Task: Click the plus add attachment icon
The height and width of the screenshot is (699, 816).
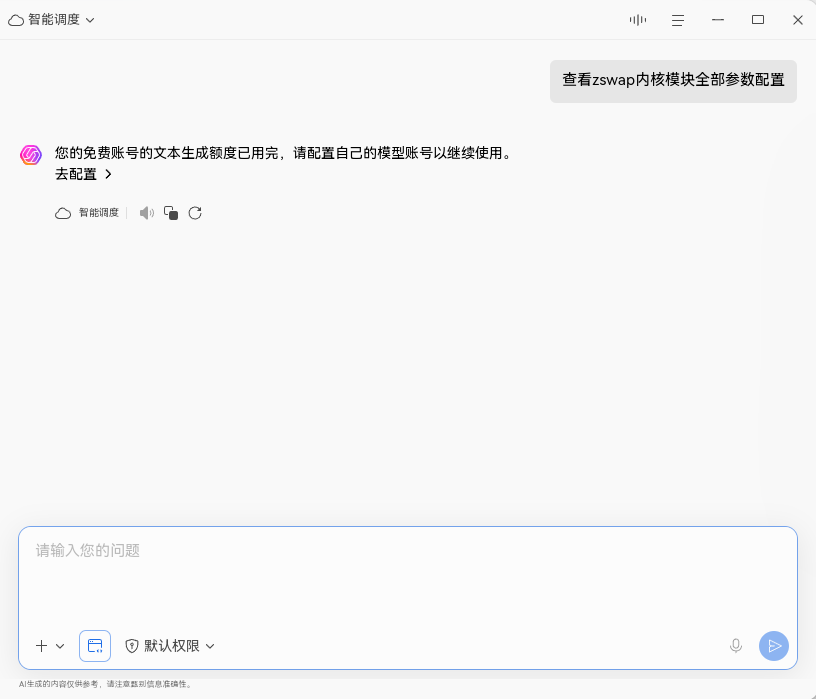Action: 42,646
